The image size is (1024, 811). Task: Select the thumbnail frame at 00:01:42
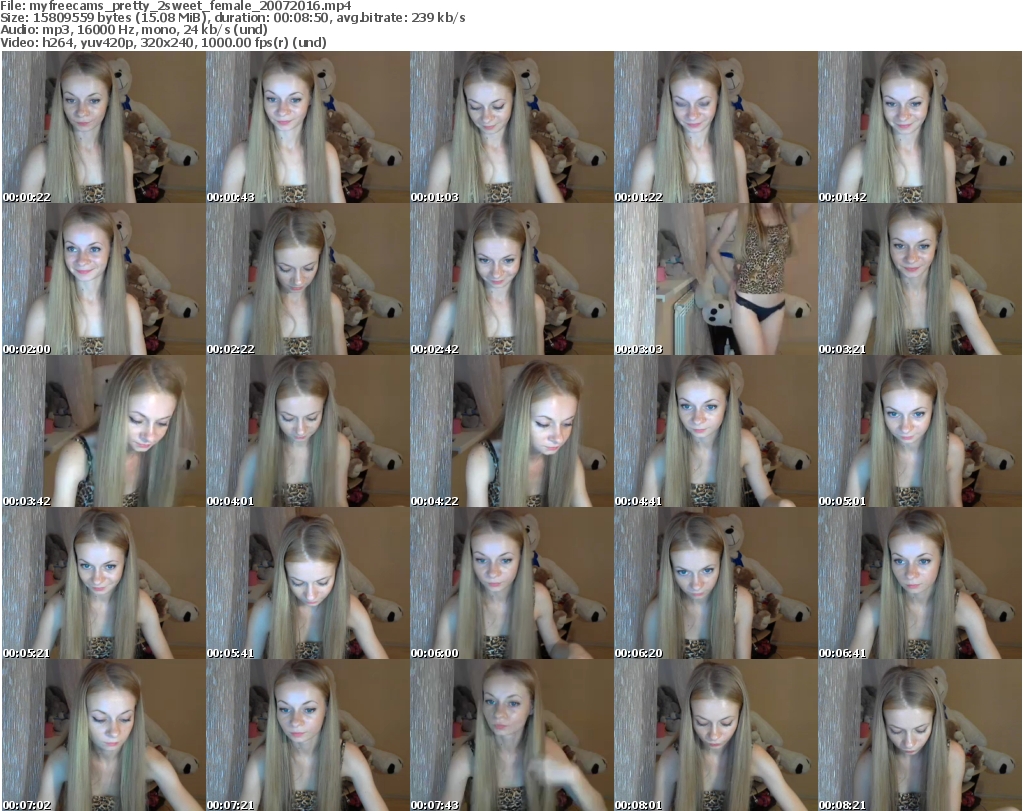point(920,127)
